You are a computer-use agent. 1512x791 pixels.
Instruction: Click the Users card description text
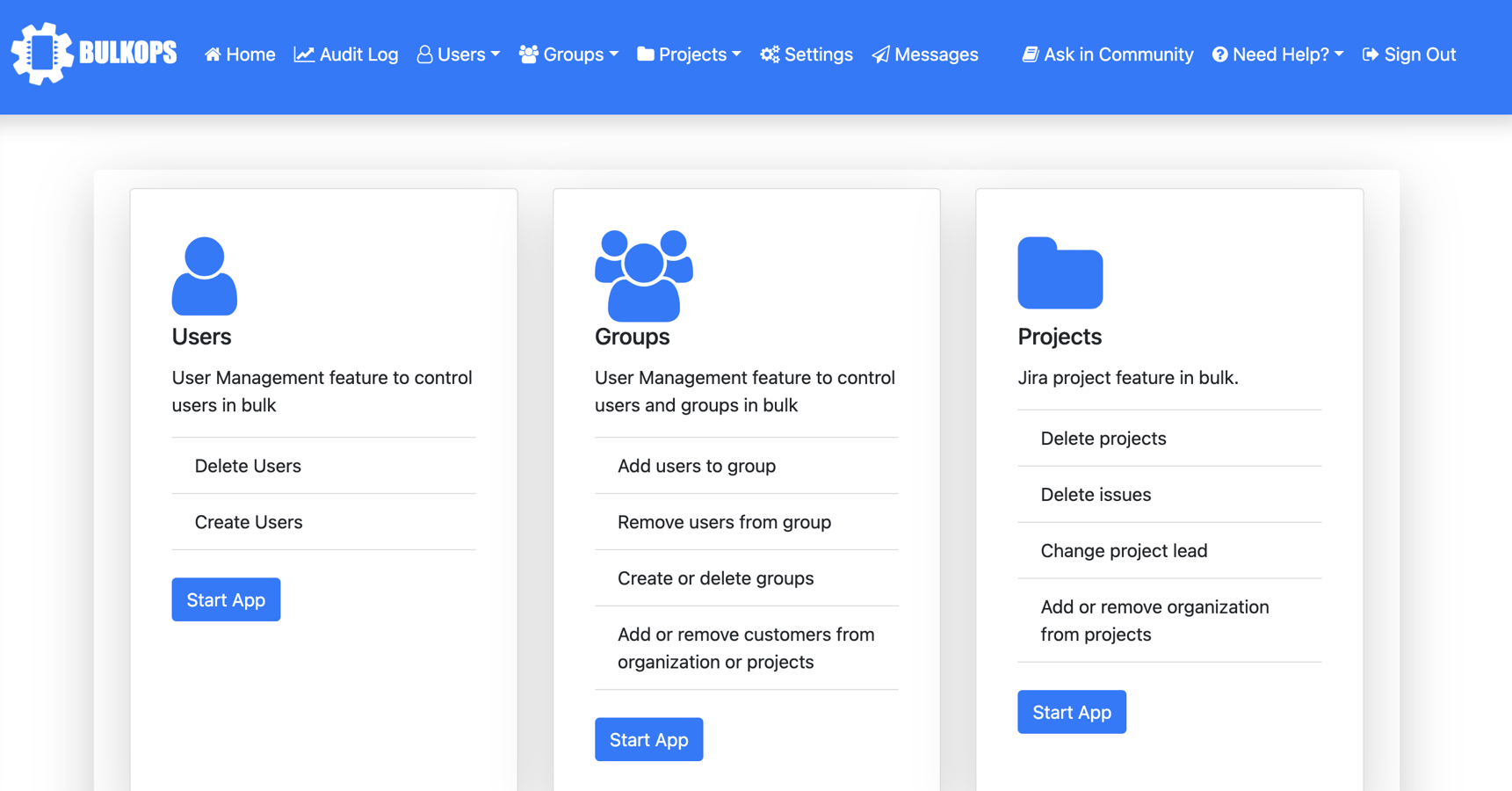point(322,391)
